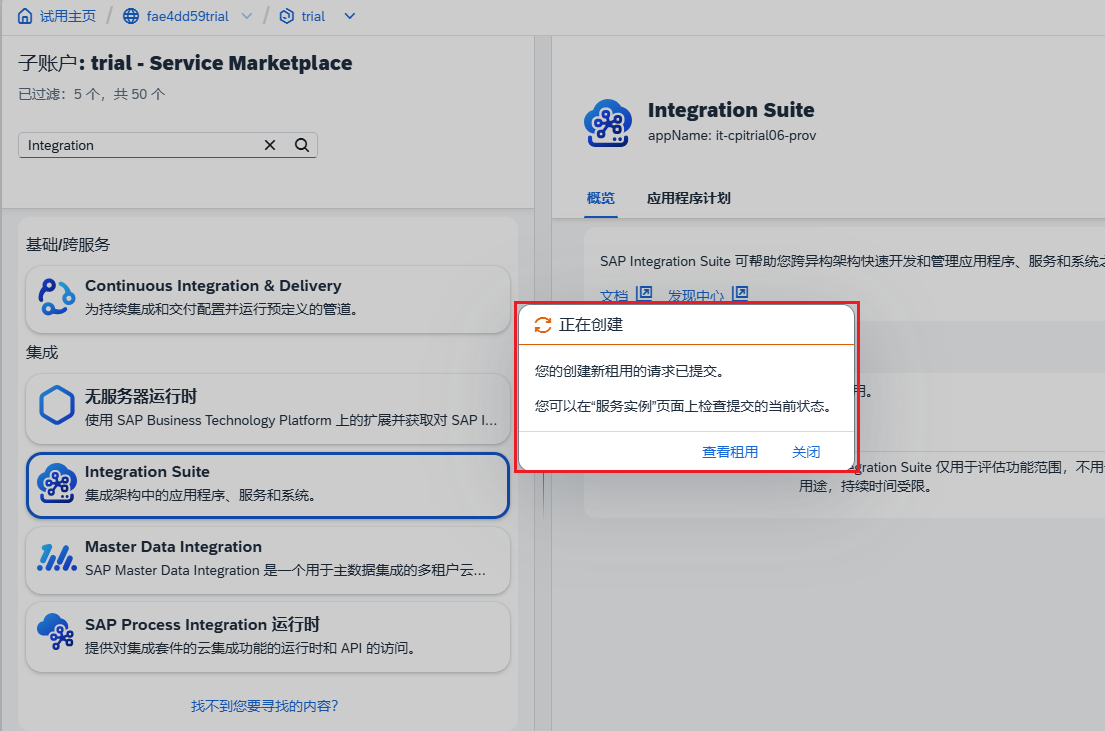Select the 概览 tab
Viewport: 1105px width, 731px height.
point(601,198)
